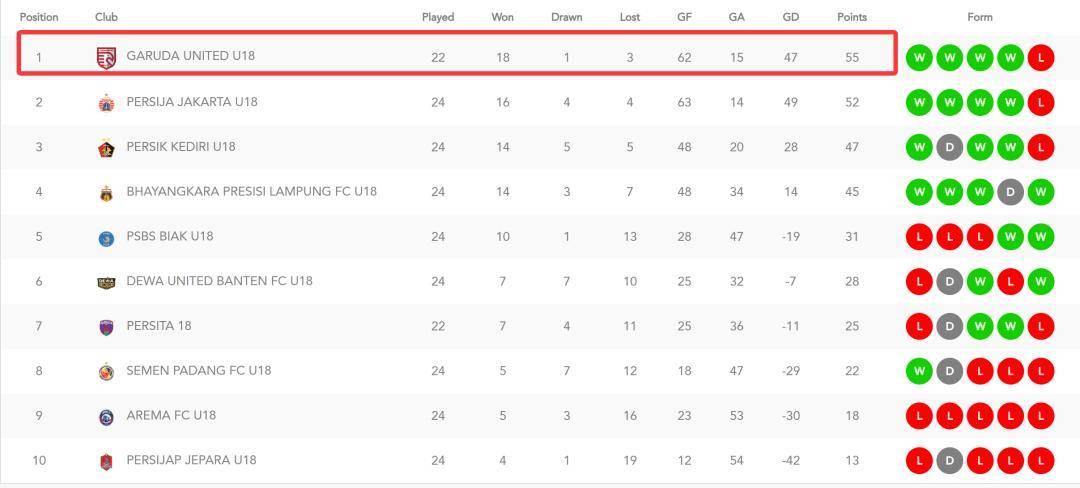Click the Bhayangkara Presisi Lampung club crest
Screen dimensions: 1080x488
106,193
